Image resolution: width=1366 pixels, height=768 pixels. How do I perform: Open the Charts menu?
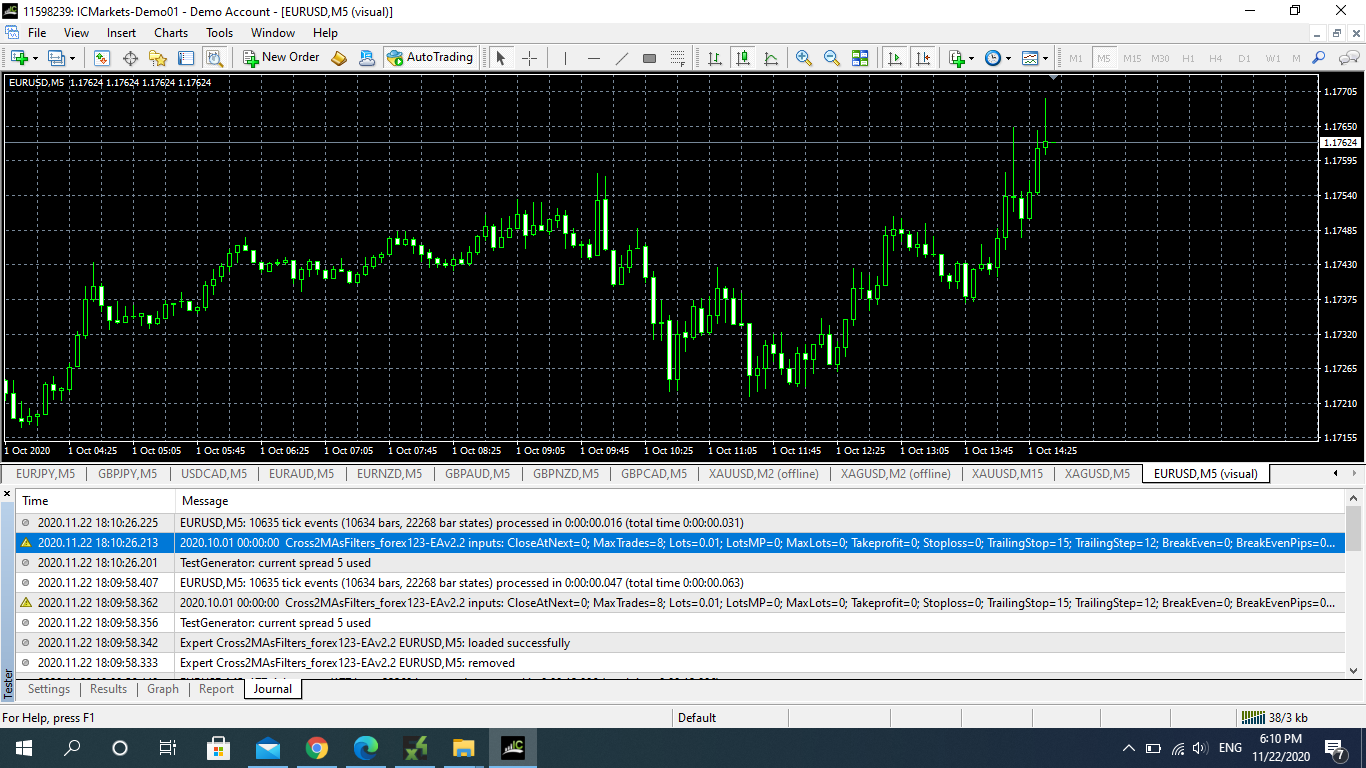point(170,33)
